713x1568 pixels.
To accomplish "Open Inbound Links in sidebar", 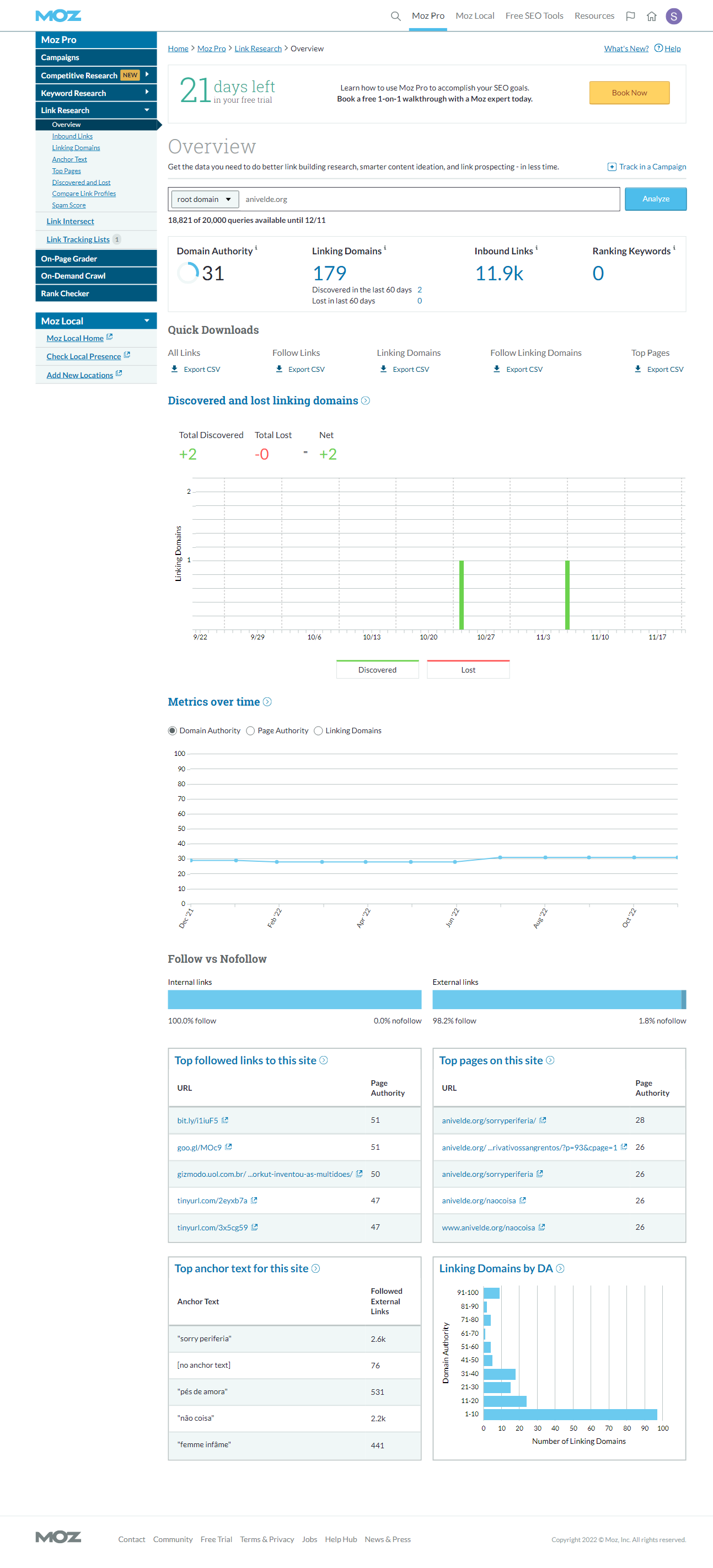I will [x=72, y=136].
